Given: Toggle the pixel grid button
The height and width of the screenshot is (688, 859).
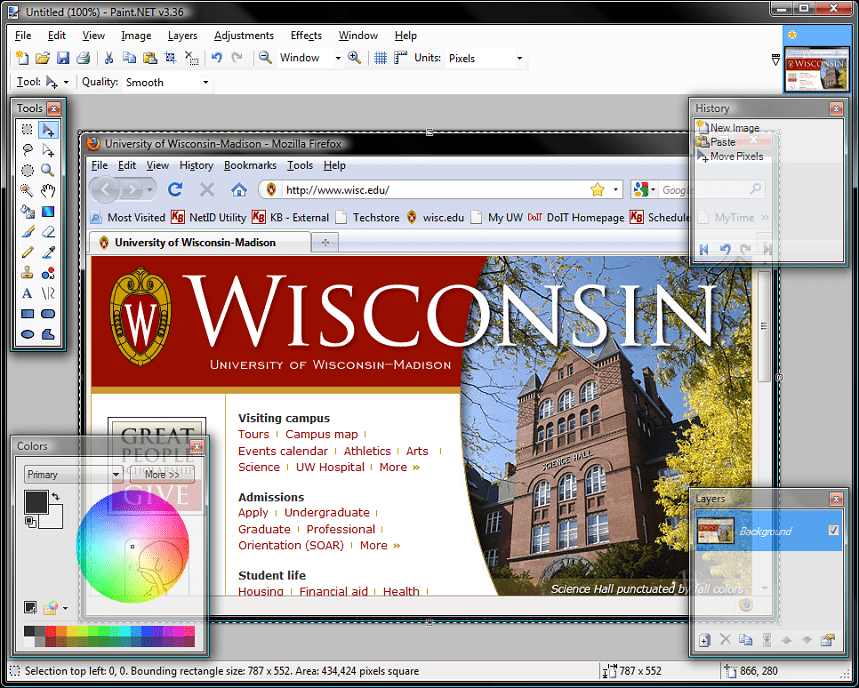Looking at the screenshot, I should [x=380, y=58].
